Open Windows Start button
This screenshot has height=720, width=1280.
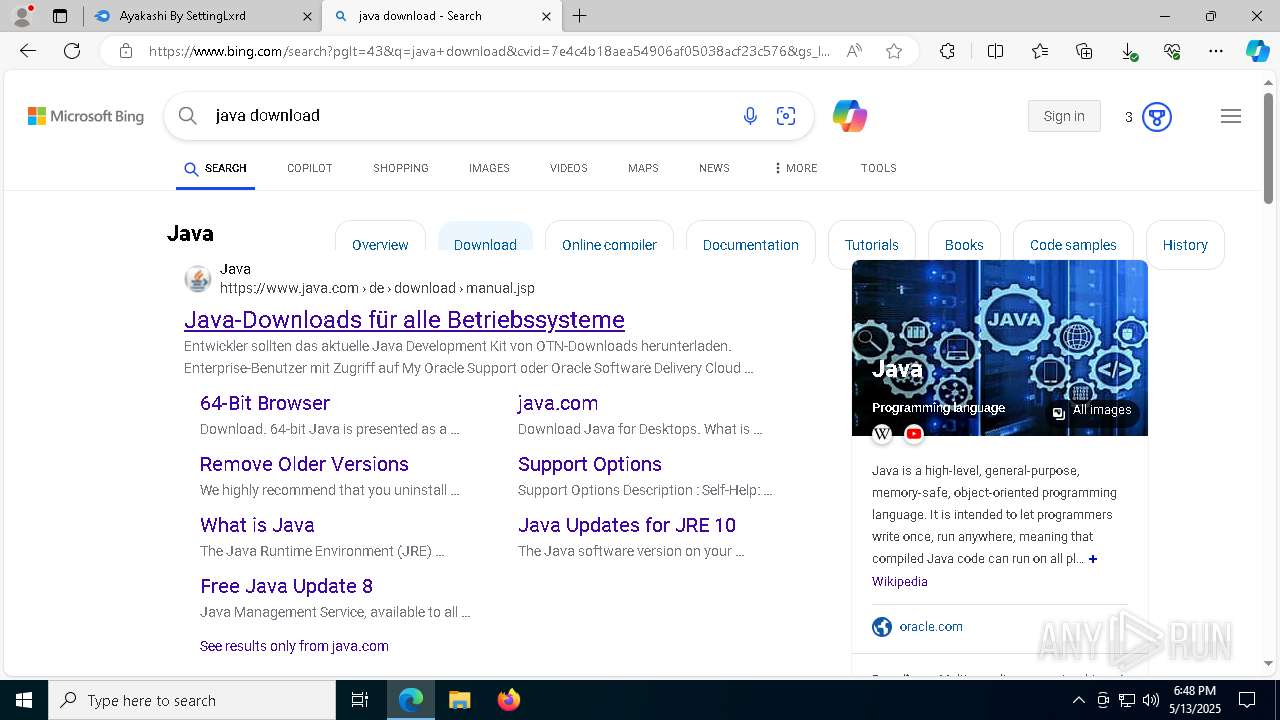coord(24,700)
